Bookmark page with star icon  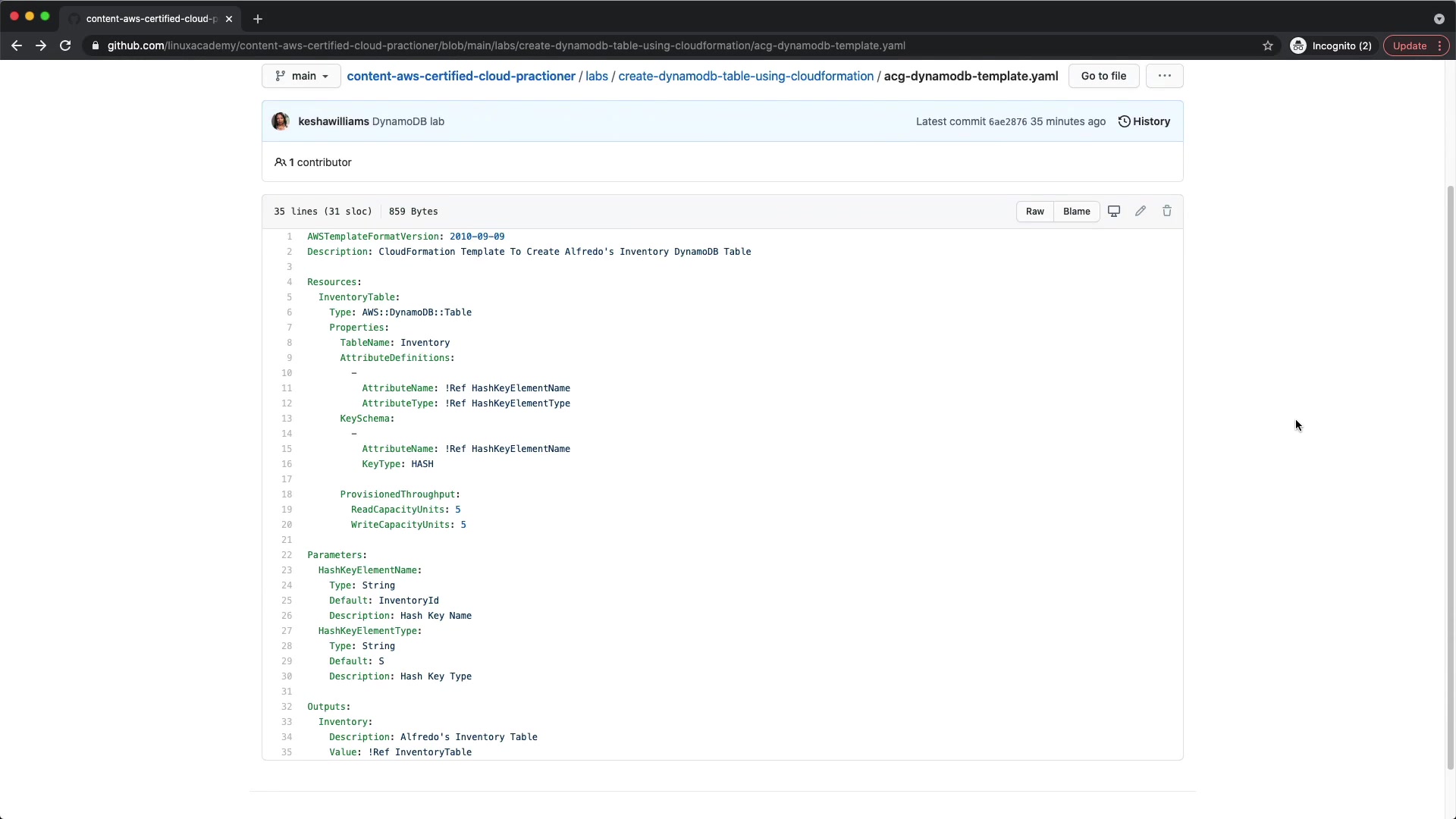(x=1267, y=45)
